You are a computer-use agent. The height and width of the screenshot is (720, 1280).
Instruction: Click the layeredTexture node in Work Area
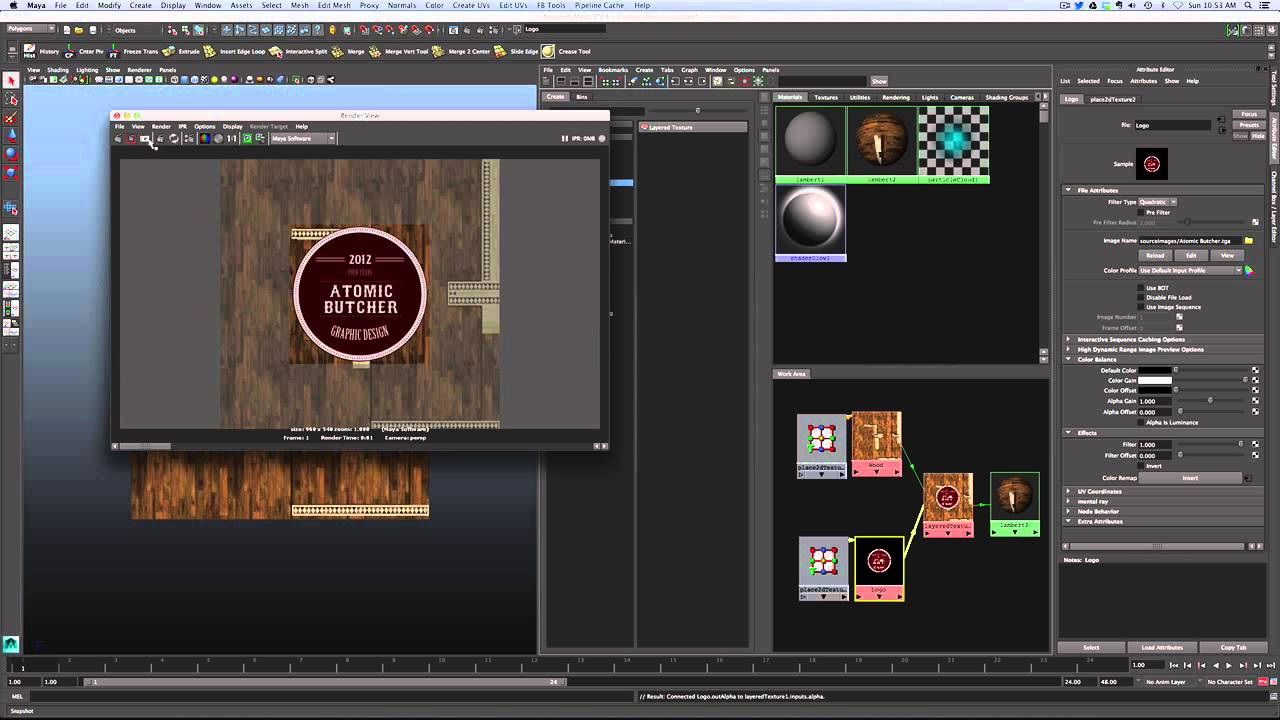948,504
